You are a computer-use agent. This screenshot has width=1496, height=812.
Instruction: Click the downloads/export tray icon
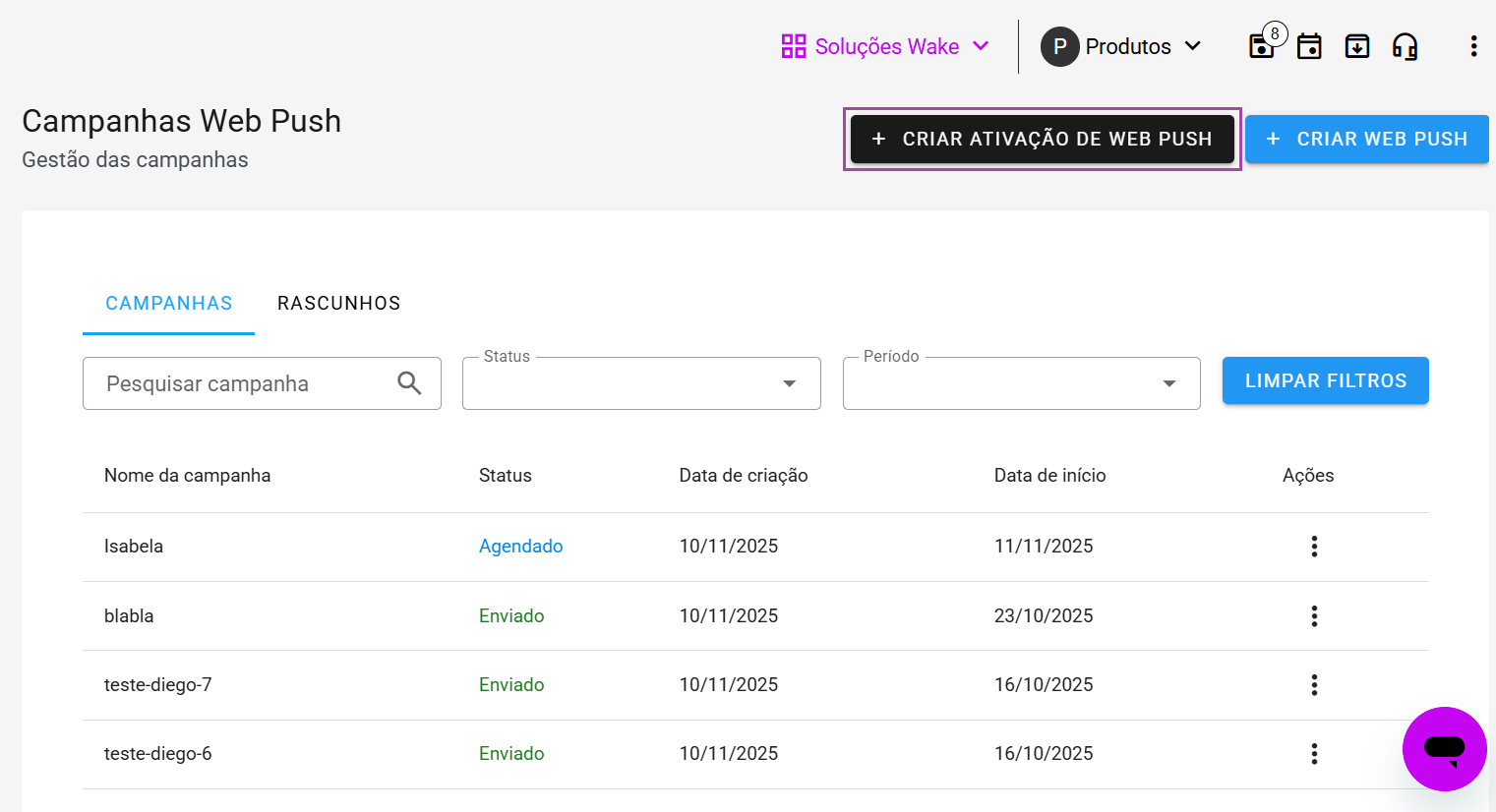click(x=1357, y=46)
